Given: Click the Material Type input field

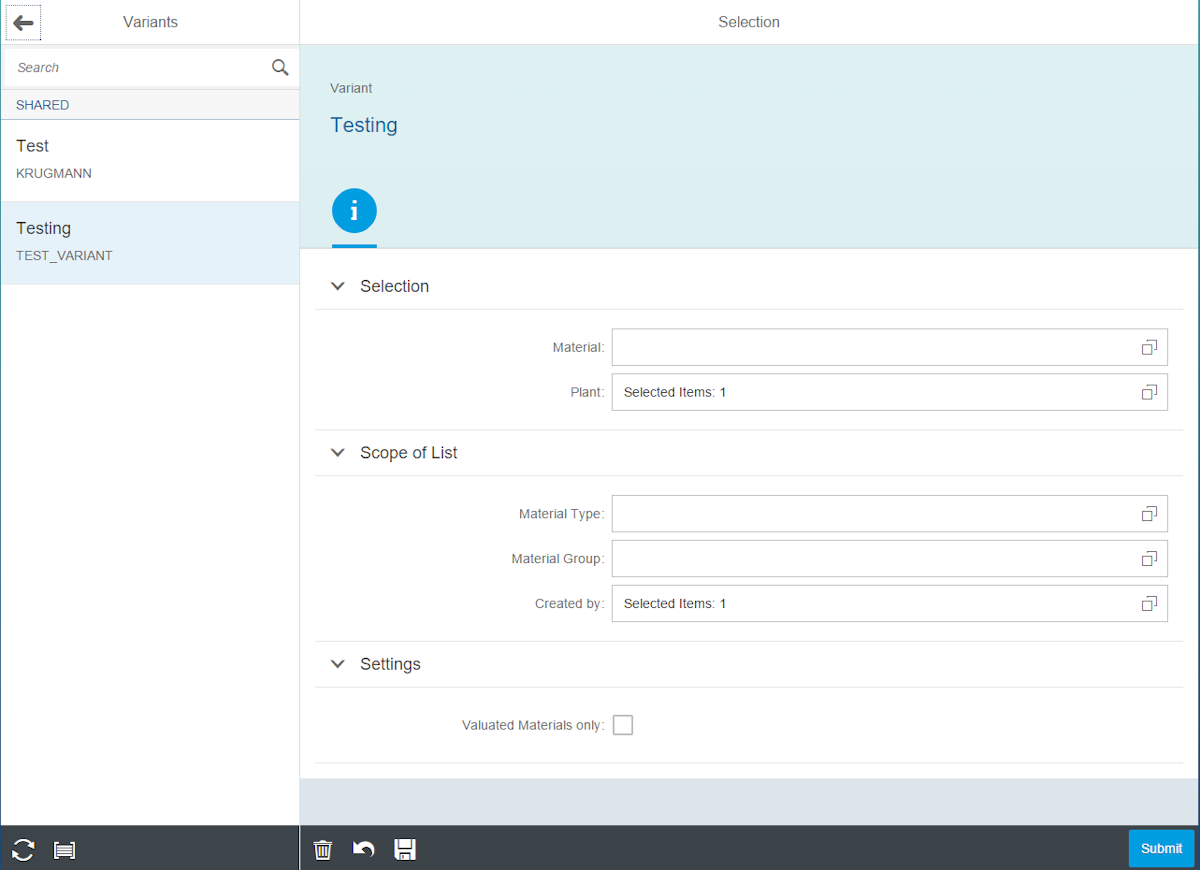Looking at the screenshot, I should click(x=870, y=514).
